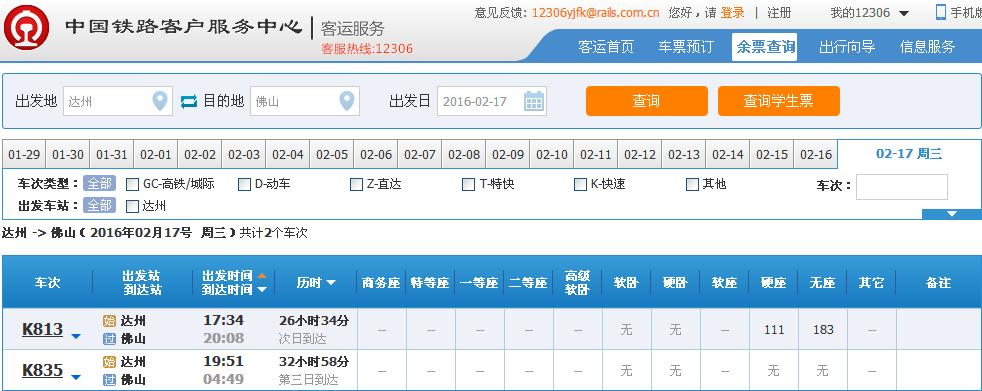Select date tab 02-16
The height and width of the screenshot is (391, 982).
coord(816,155)
